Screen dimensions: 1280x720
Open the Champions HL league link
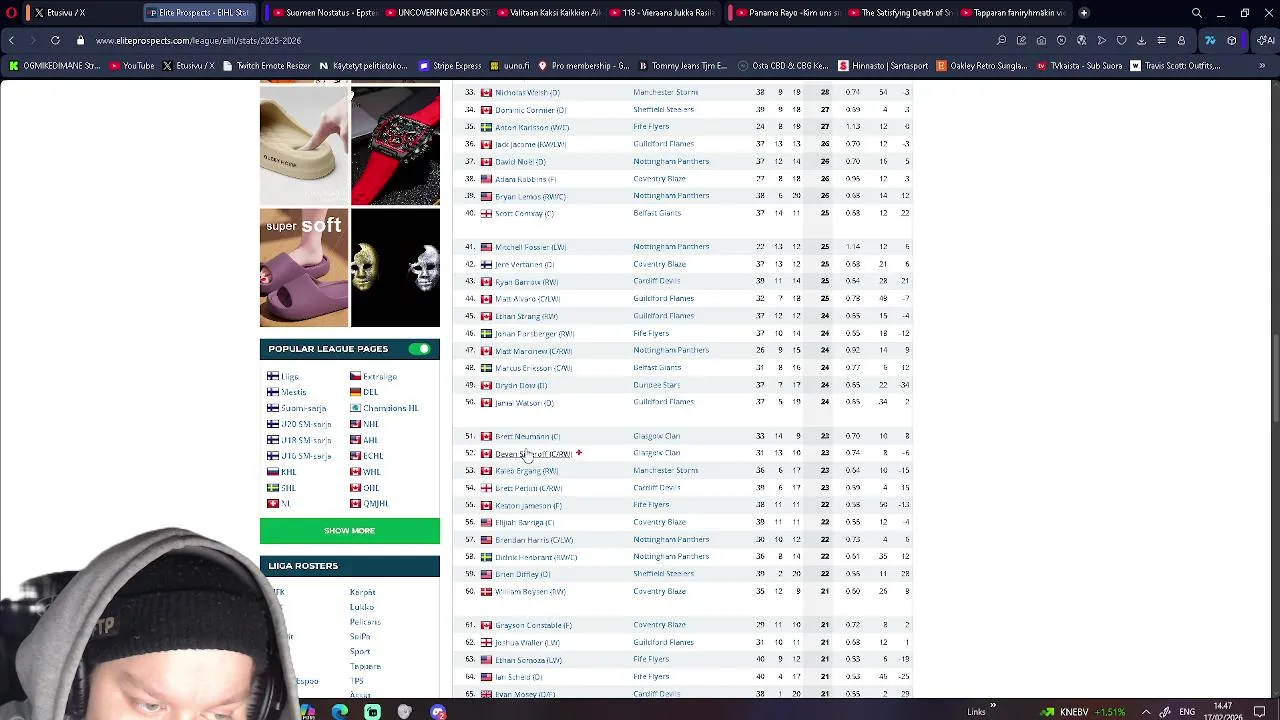coord(384,408)
